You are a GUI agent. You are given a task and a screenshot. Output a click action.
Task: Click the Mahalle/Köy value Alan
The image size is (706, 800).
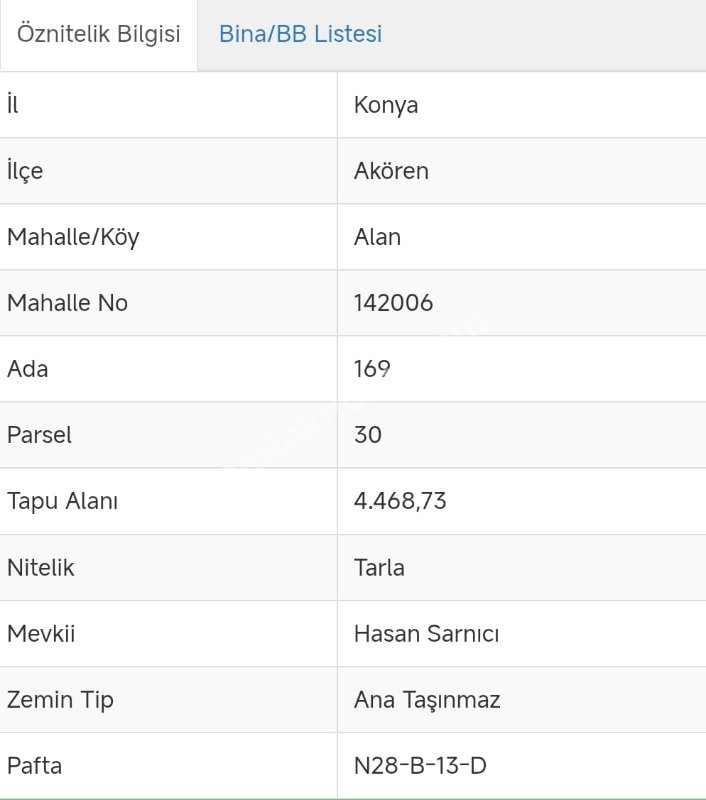coord(377,237)
